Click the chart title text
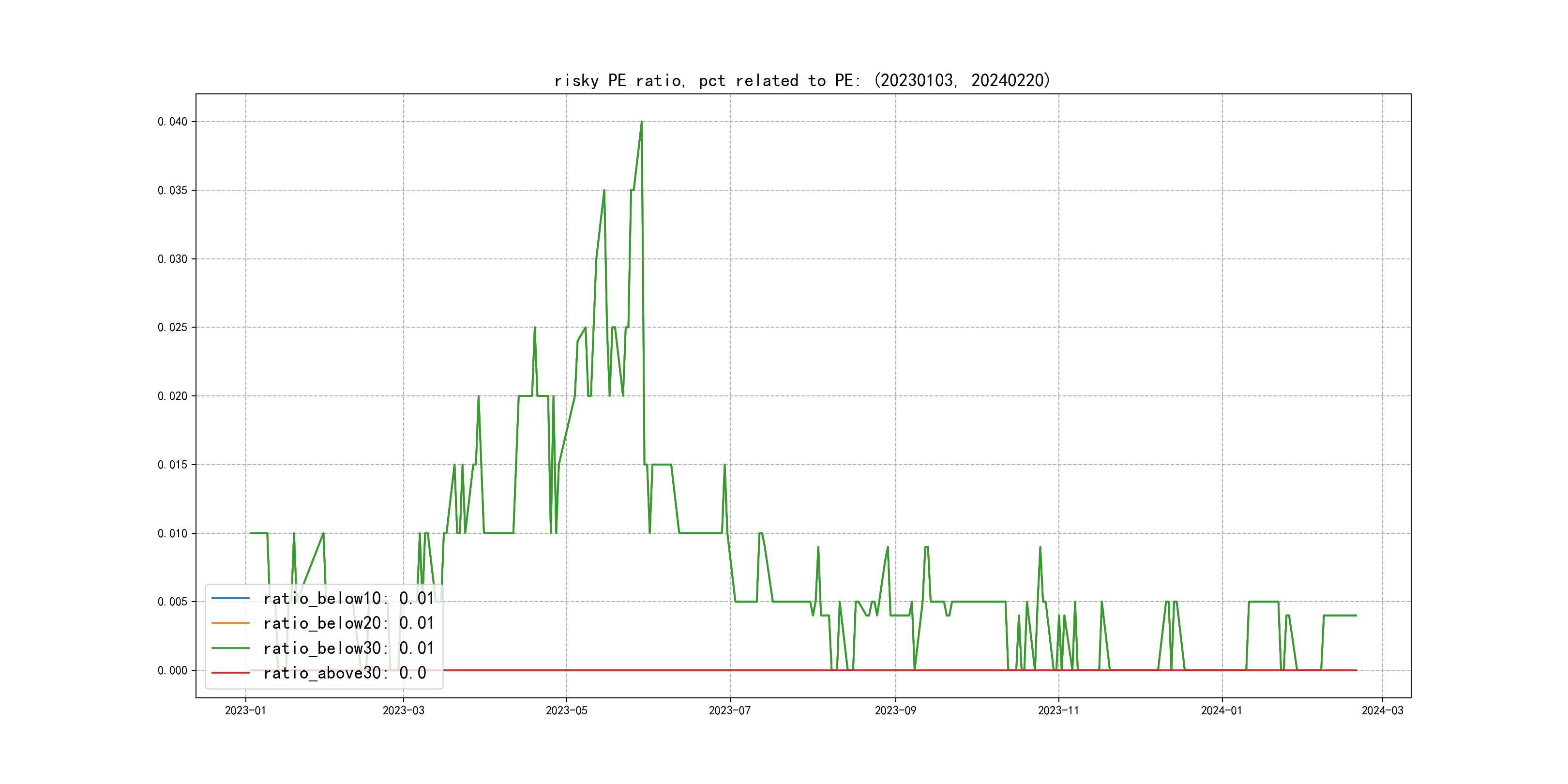 801,80
